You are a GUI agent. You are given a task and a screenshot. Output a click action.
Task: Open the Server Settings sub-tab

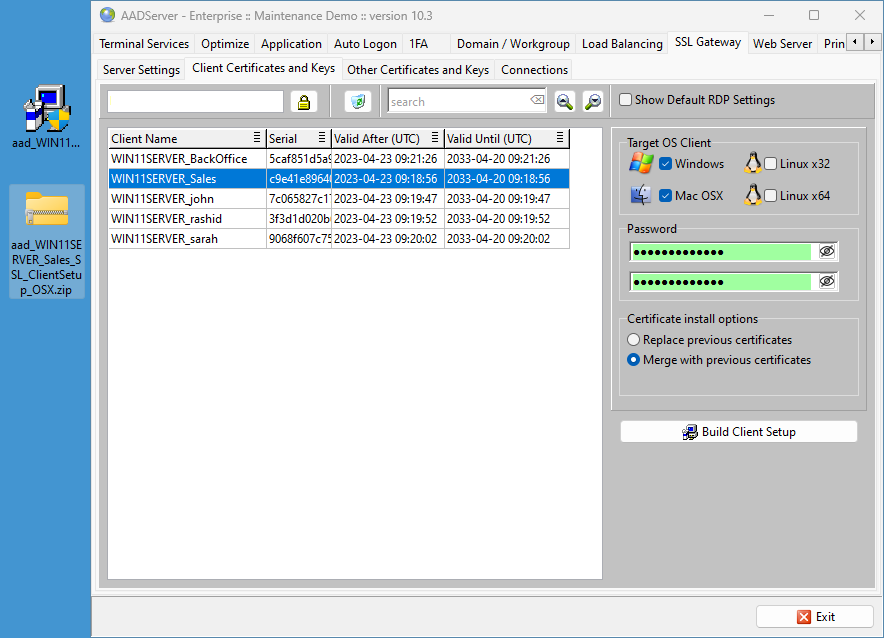tap(141, 70)
